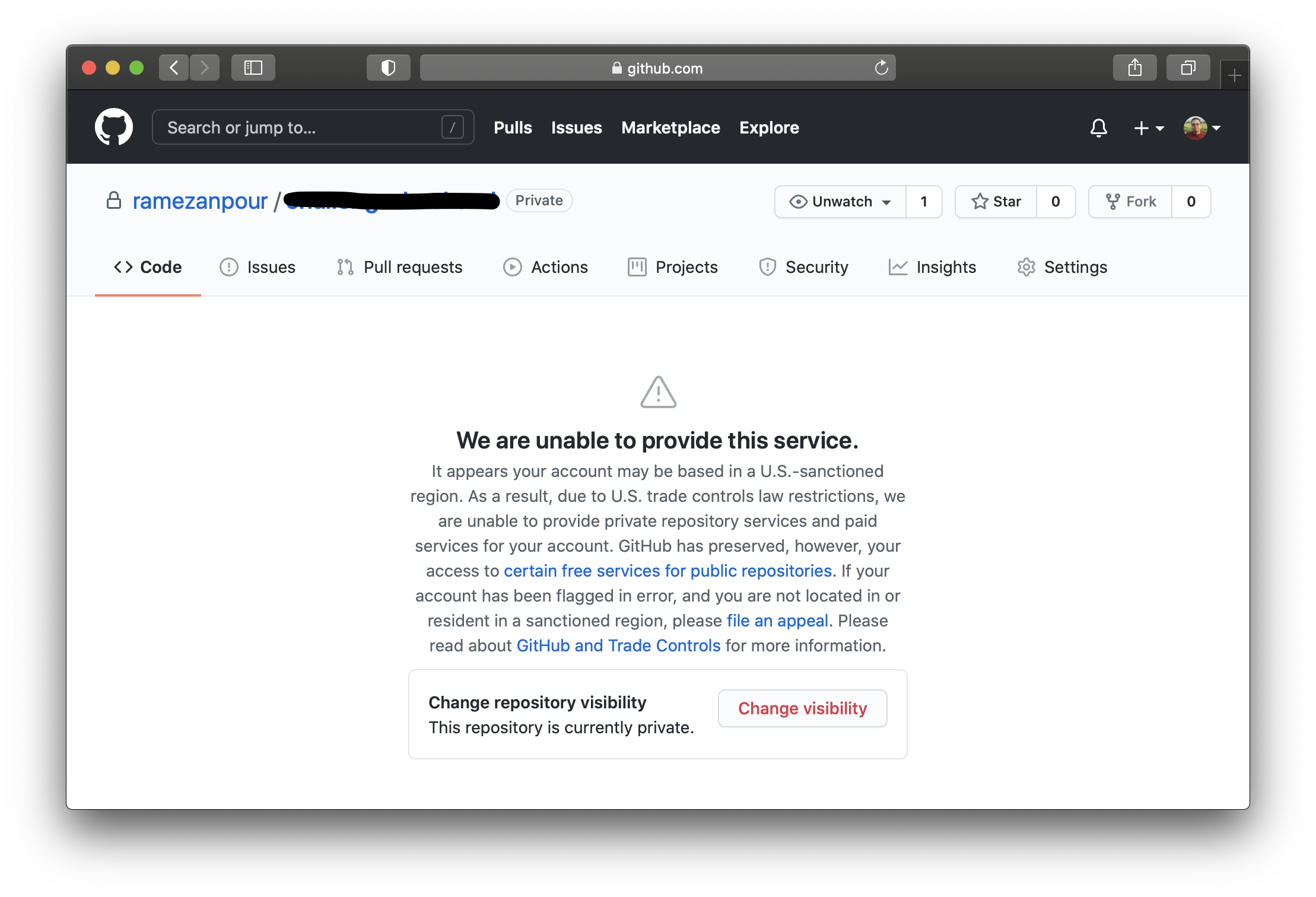Image resolution: width=1316 pixels, height=897 pixels.
Task: Open the user avatar menu
Action: point(1201,128)
